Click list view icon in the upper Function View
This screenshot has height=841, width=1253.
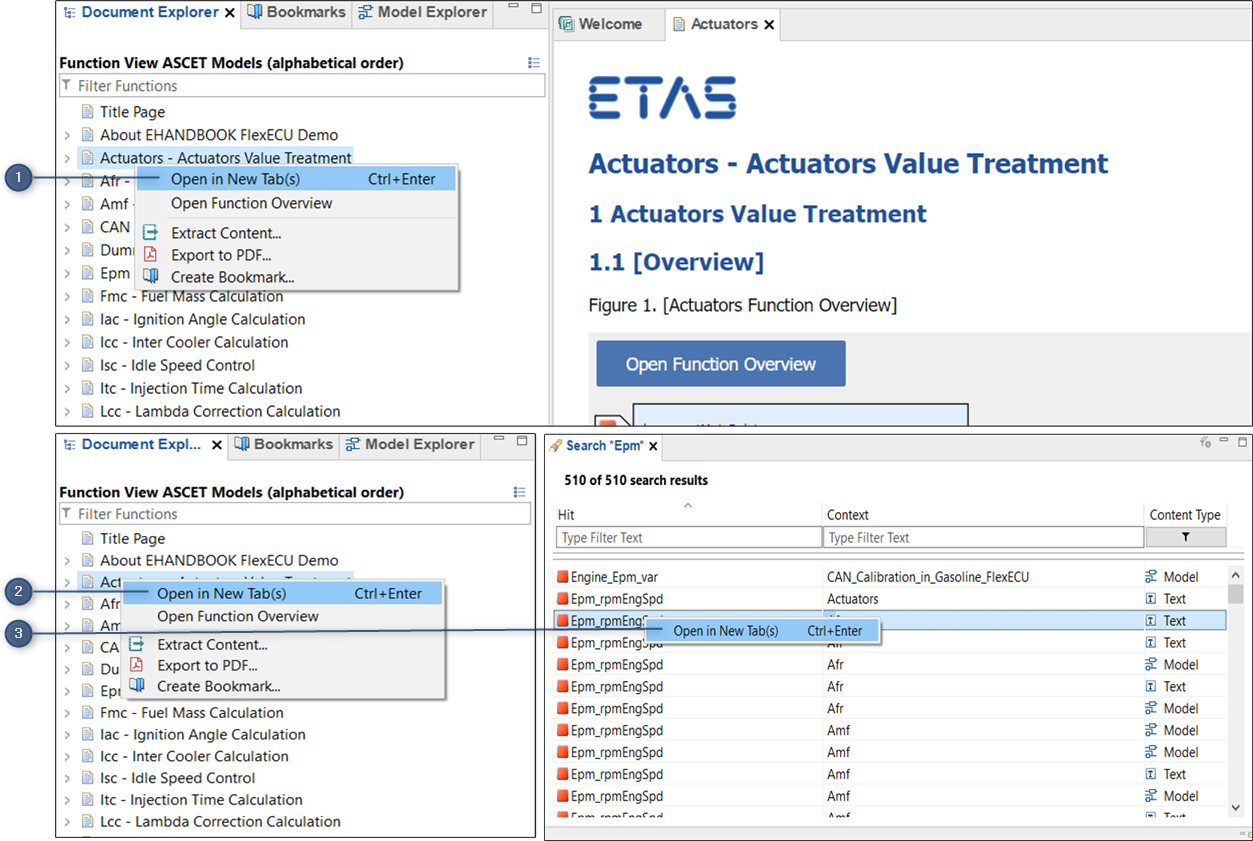tap(534, 63)
